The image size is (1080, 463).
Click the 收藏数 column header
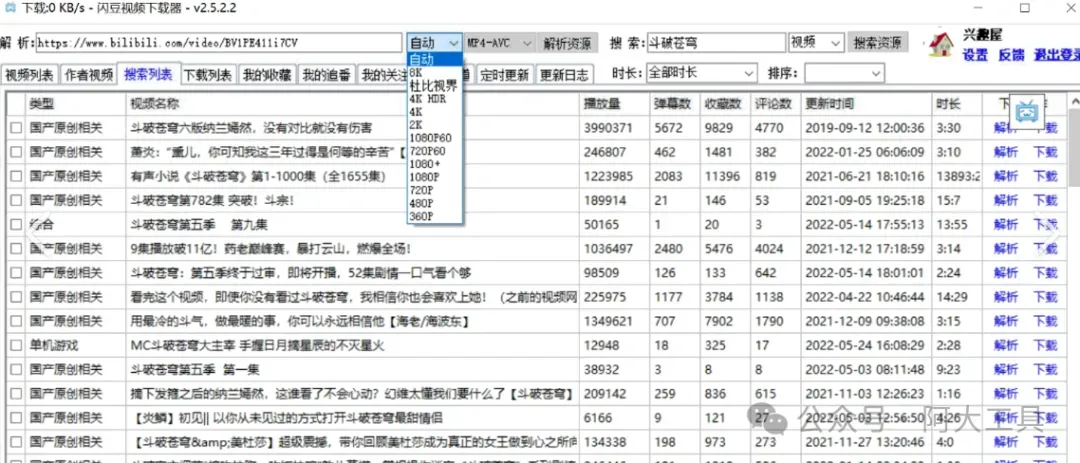coord(724,104)
